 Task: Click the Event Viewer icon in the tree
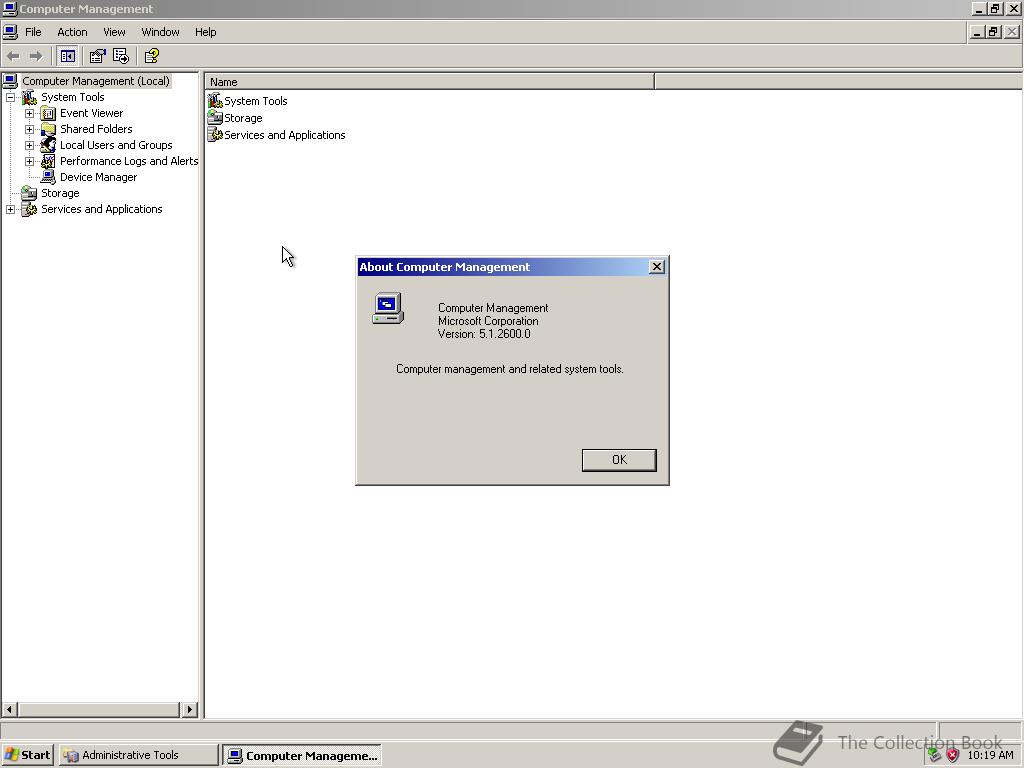coord(48,114)
